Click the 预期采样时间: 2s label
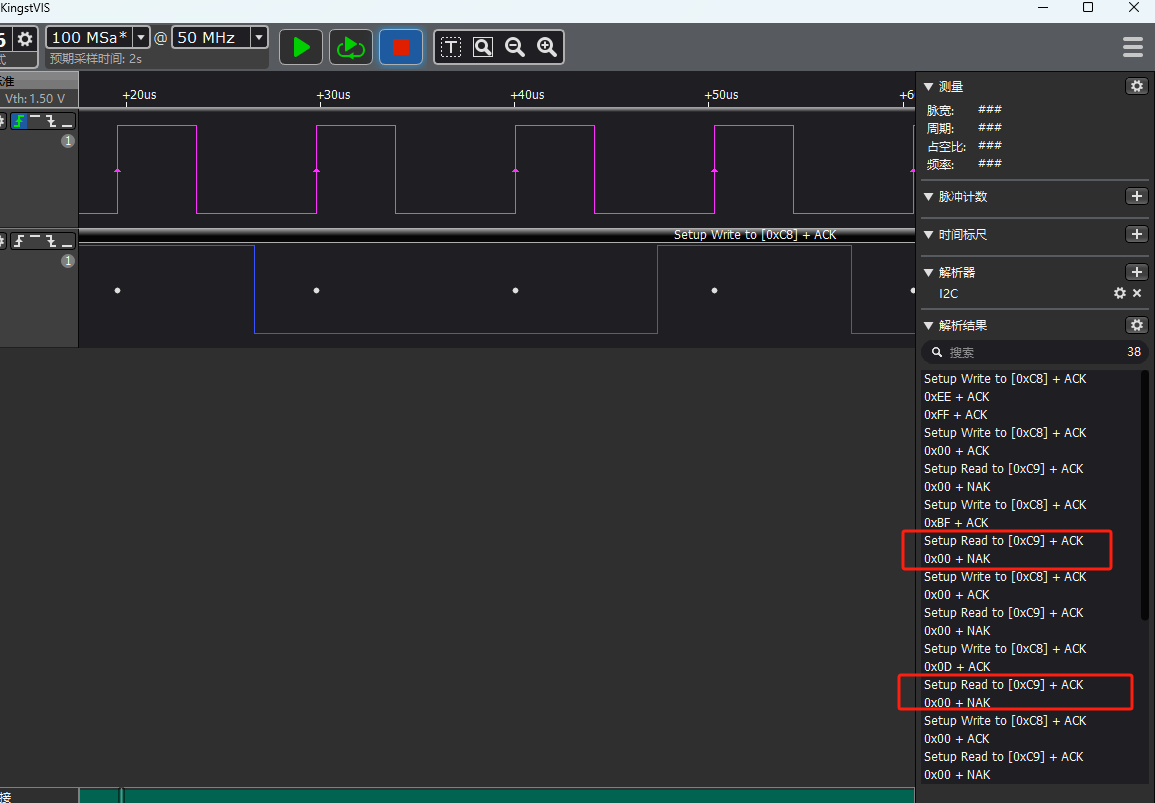 point(96,59)
